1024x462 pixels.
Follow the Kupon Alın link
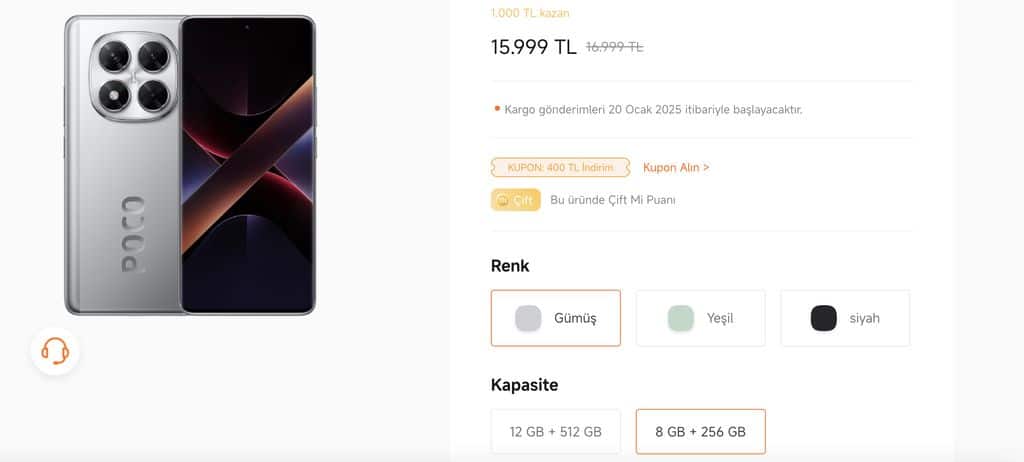(676, 167)
